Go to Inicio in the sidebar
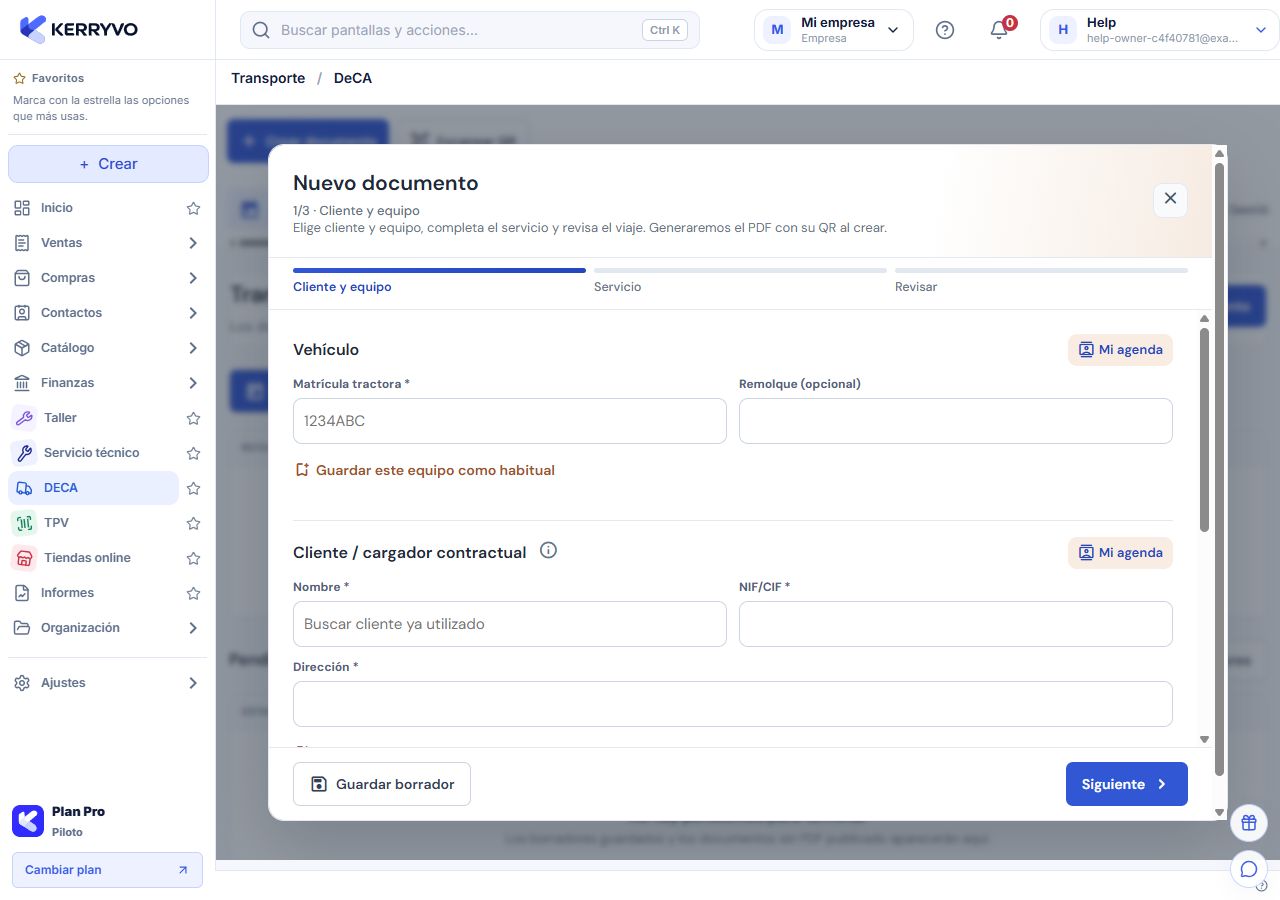The width and height of the screenshot is (1280, 900). coord(94,208)
